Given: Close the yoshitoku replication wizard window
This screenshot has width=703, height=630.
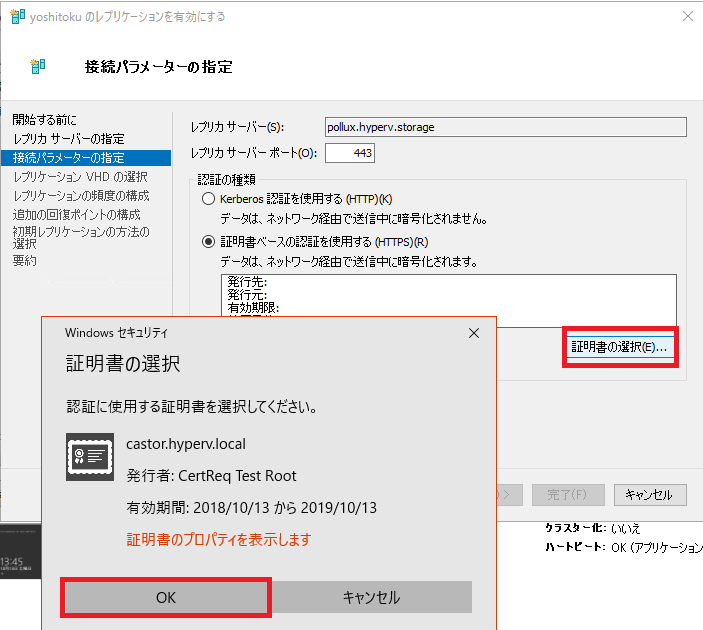Looking at the screenshot, I should [x=688, y=16].
